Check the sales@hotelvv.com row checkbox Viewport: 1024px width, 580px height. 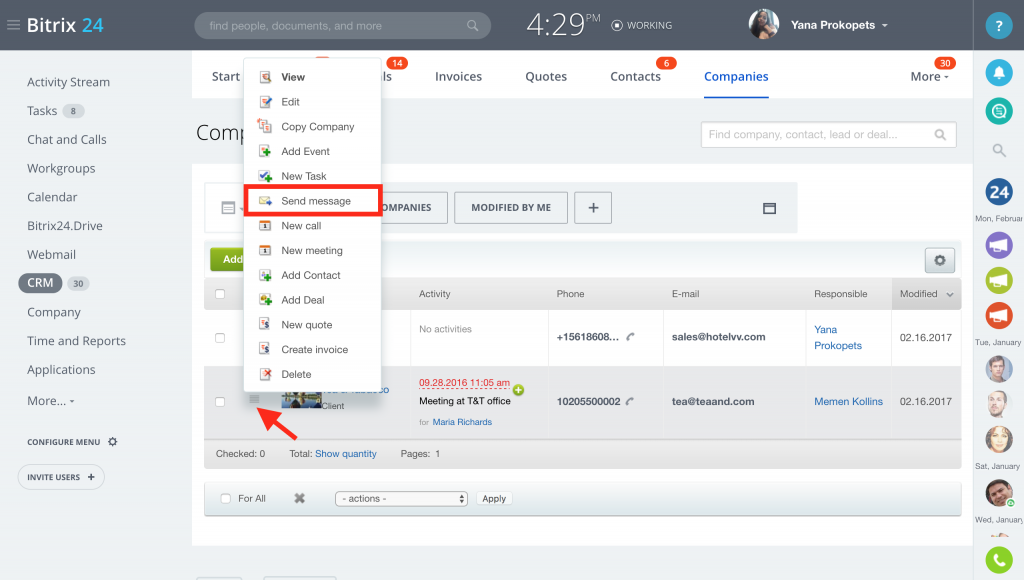[220, 338]
